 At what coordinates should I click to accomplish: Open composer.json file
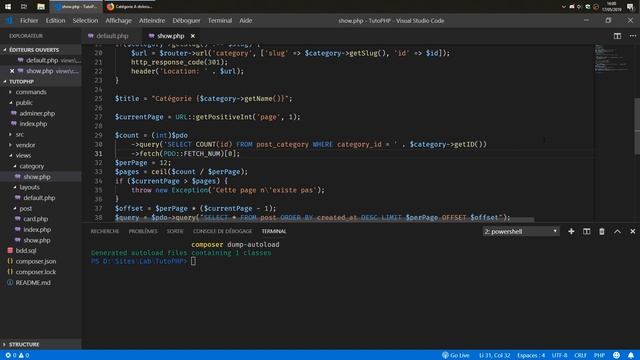click(x=36, y=261)
